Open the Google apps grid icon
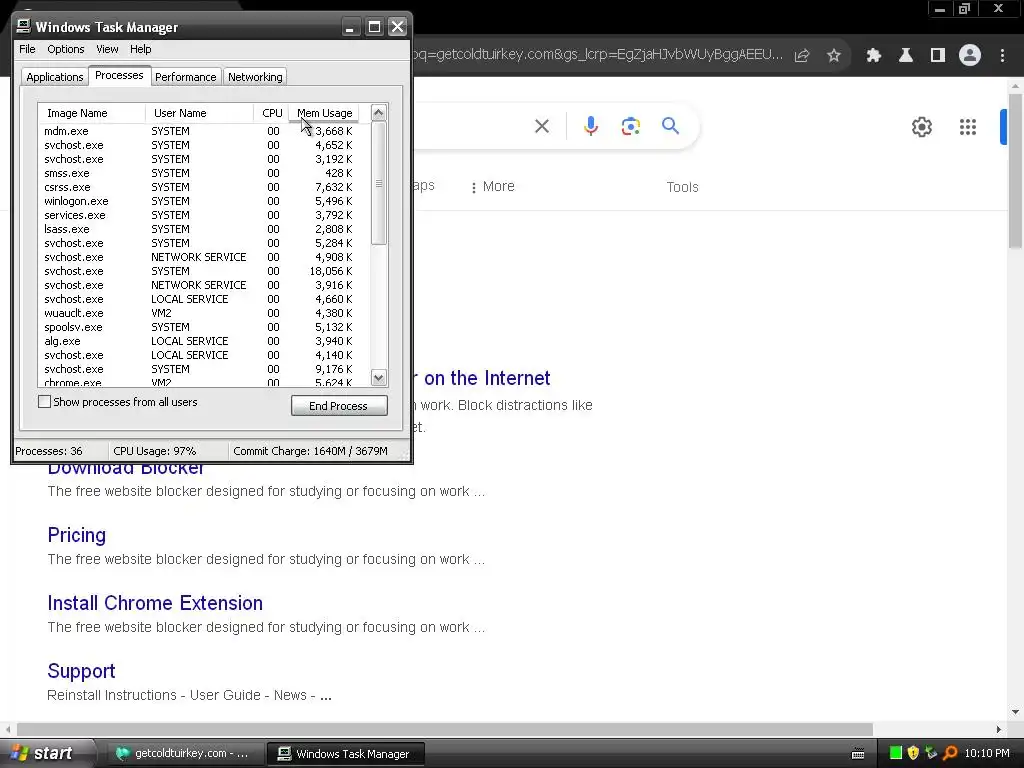The width and height of the screenshot is (1024, 768). click(968, 127)
